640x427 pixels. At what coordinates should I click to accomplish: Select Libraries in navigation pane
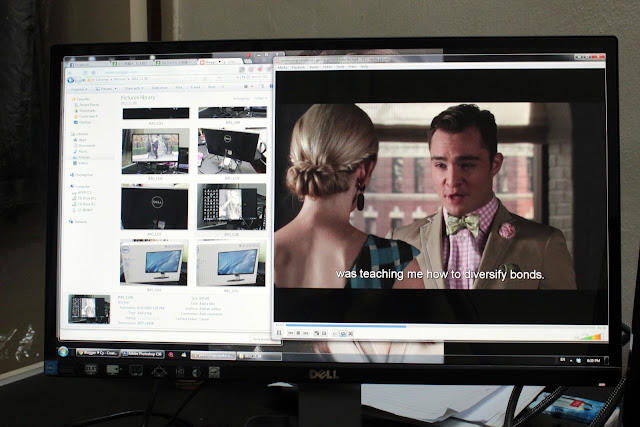click(x=80, y=134)
